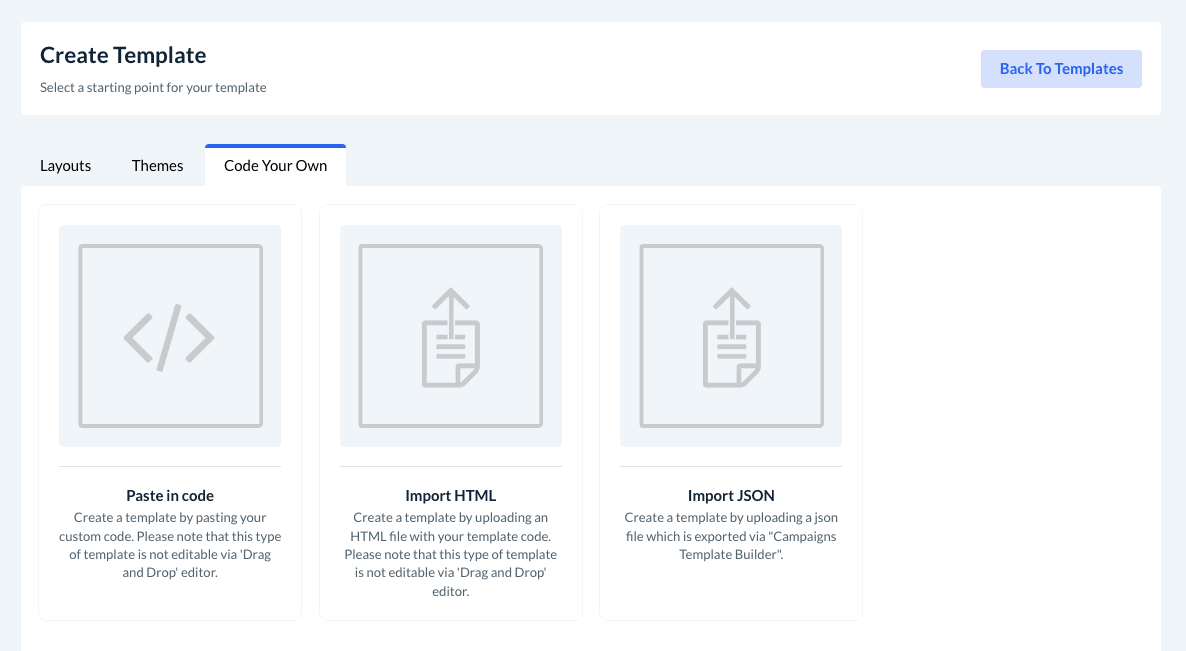Click the Paste in code description text
Screen dimensions: 1186x651
coord(170,545)
